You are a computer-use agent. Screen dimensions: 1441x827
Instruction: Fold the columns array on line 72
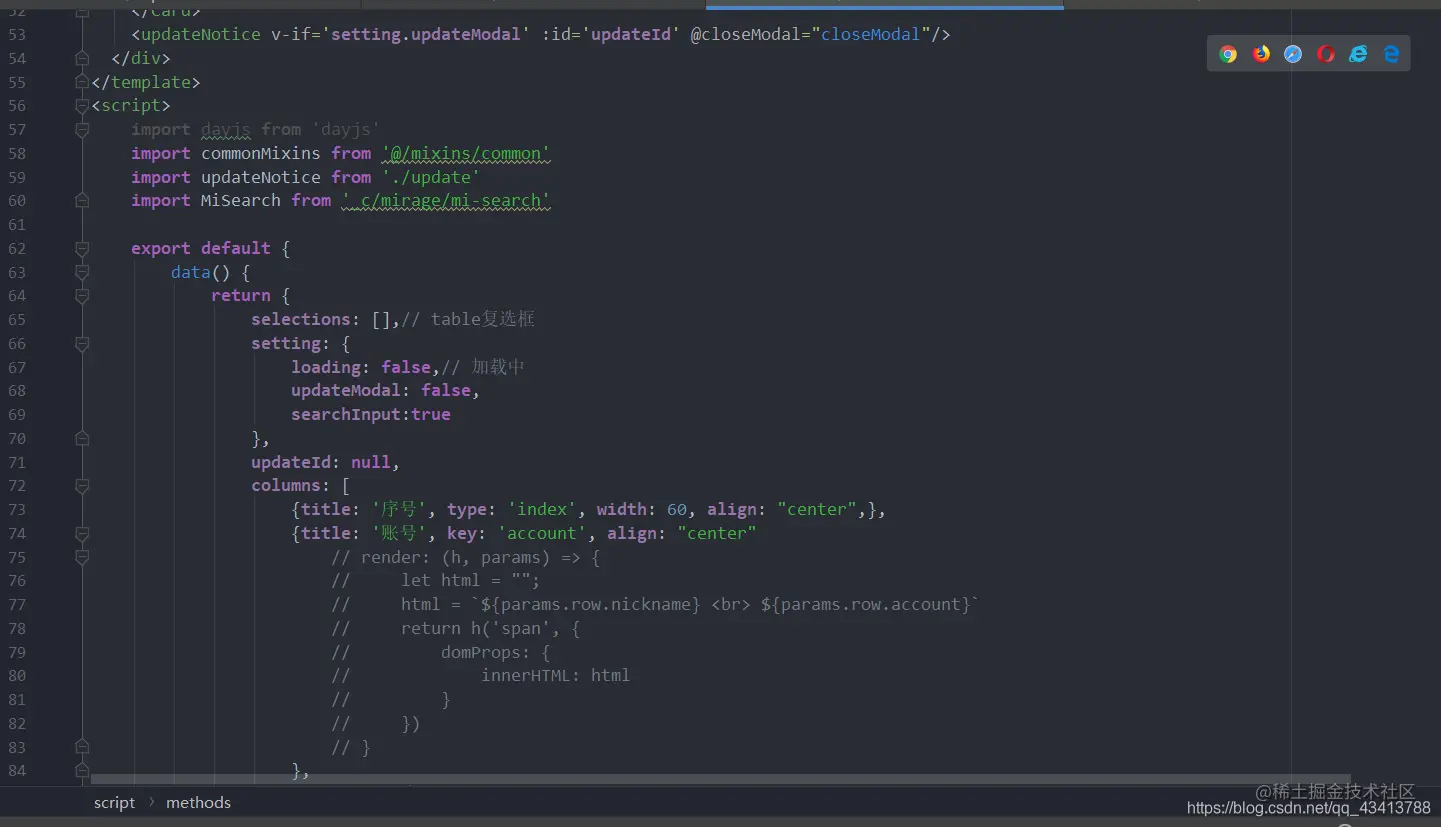click(82, 486)
